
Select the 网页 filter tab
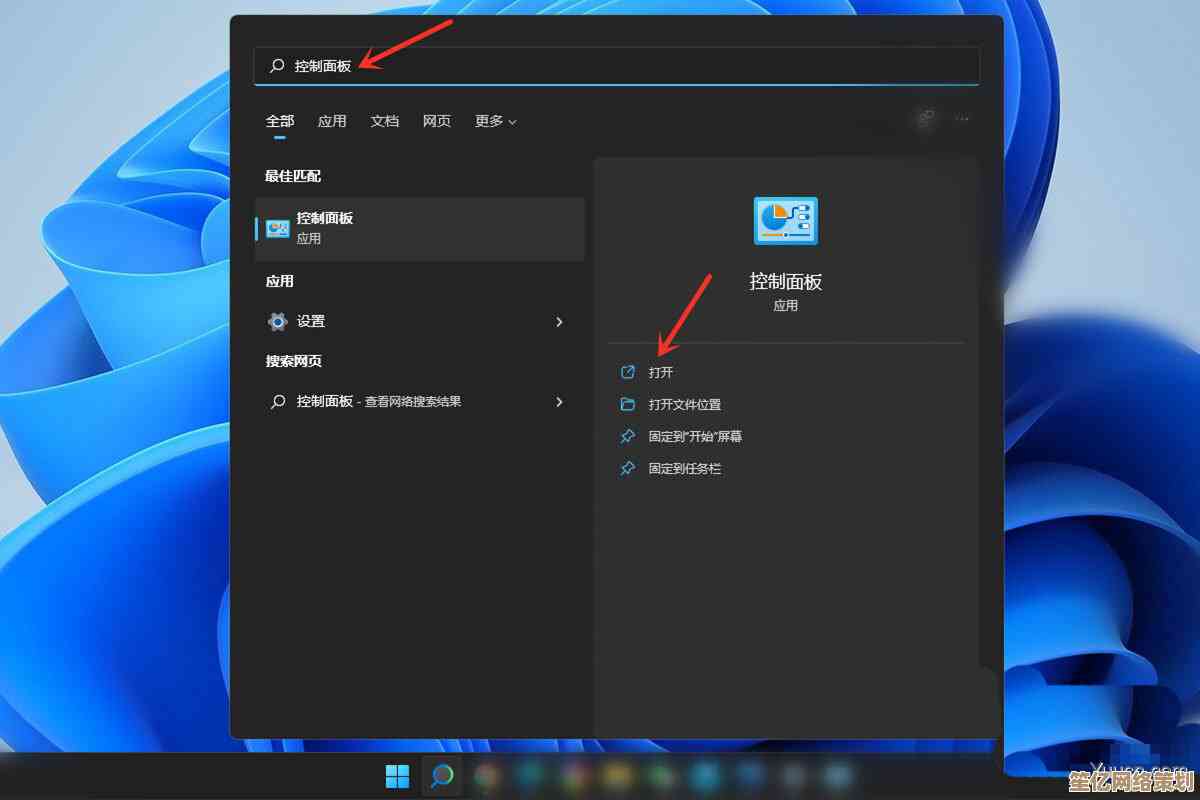[x=437, y=121]
